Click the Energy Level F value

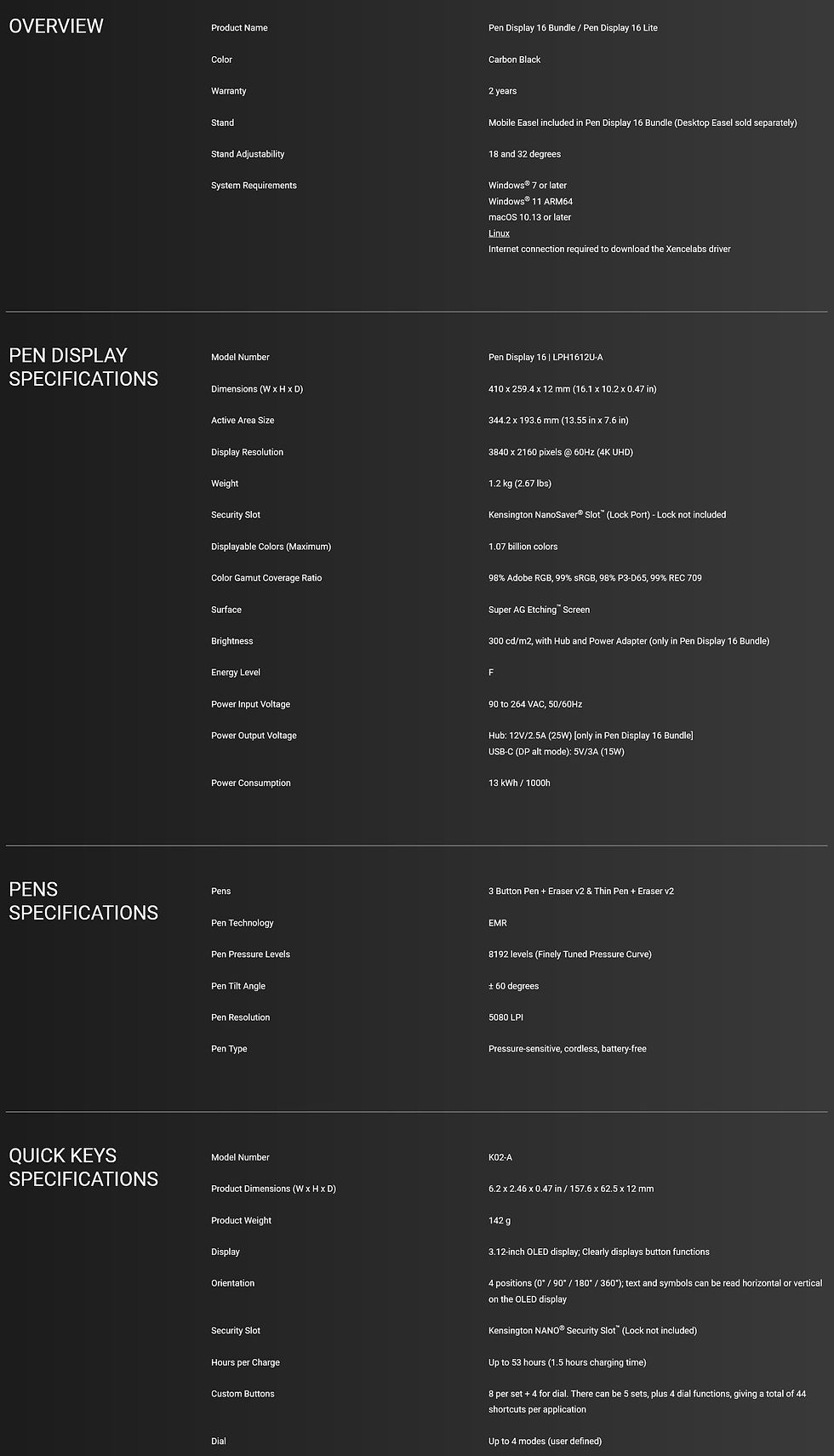tap(491, 673)
